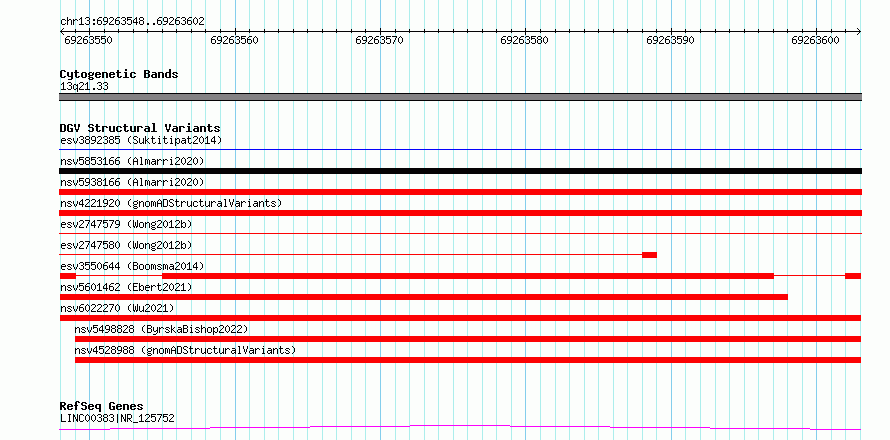The height and width of the screenshot is (440, 890).
Task: Click the red nsv4221920 variant bar
Action: point(460,213)
